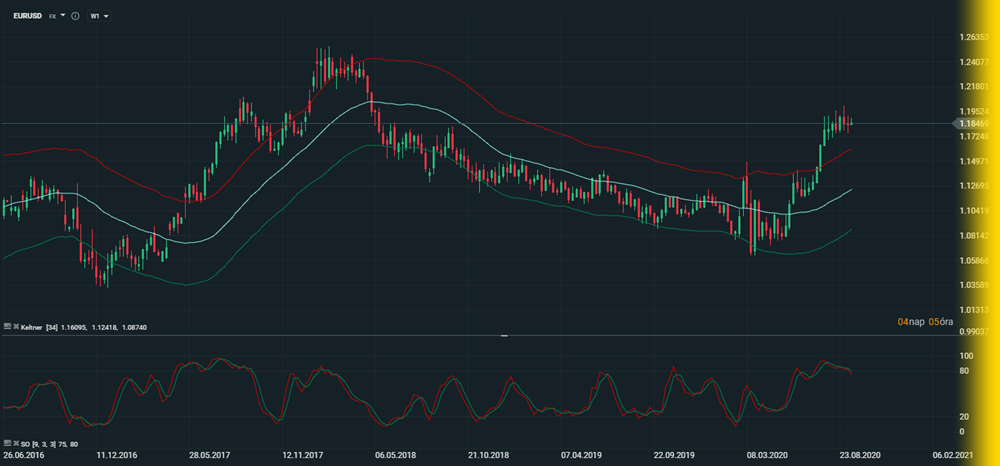Click the 20 level on stochastic scale

tap(966, 416)
